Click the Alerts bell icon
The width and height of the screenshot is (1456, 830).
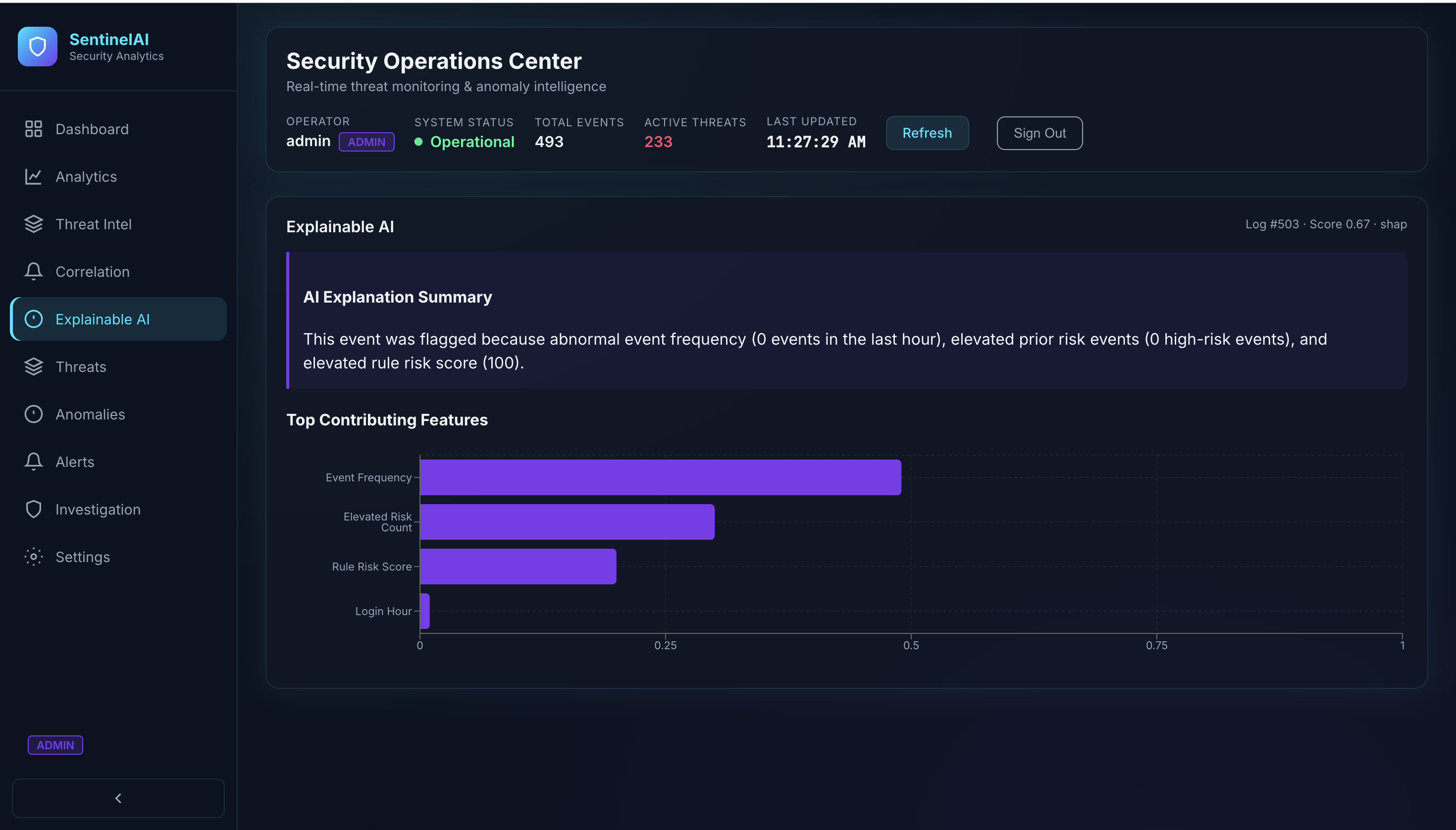tap(34, 462)
